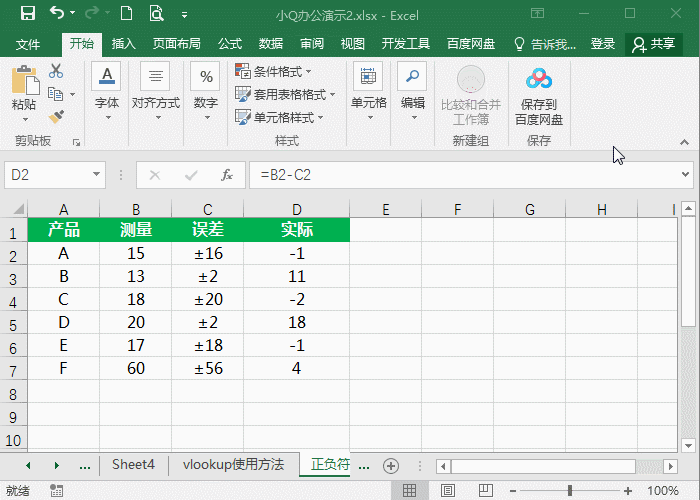The image size is (700, 500).
Task: Click the Select All corner triangle
Action: click(x=18, y=208)
